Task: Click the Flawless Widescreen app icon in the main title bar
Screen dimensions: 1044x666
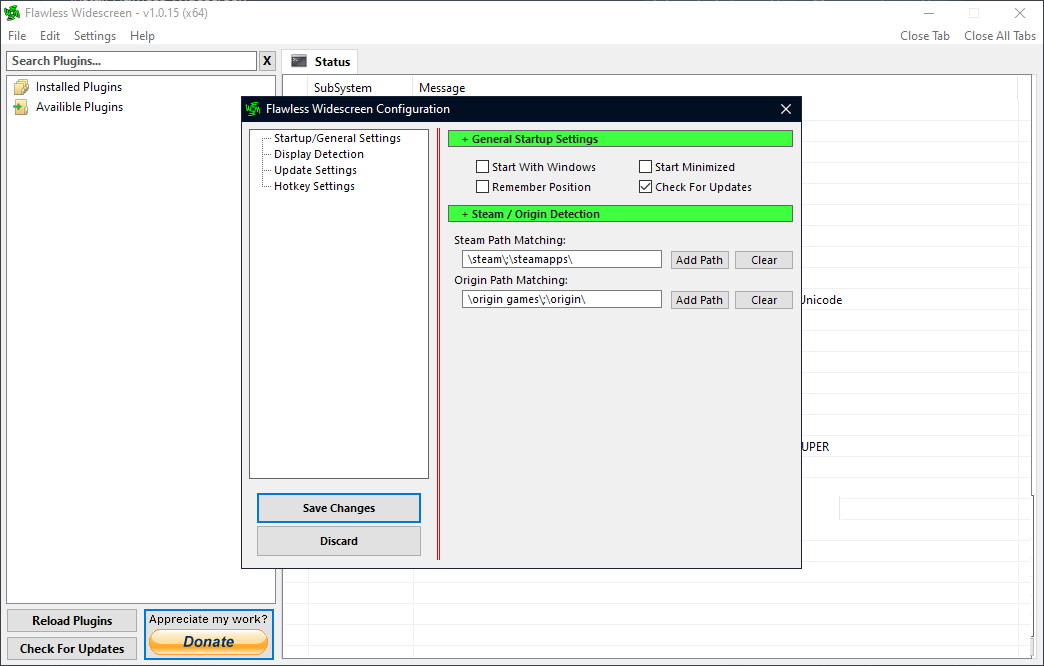Action: coord(12,13)
